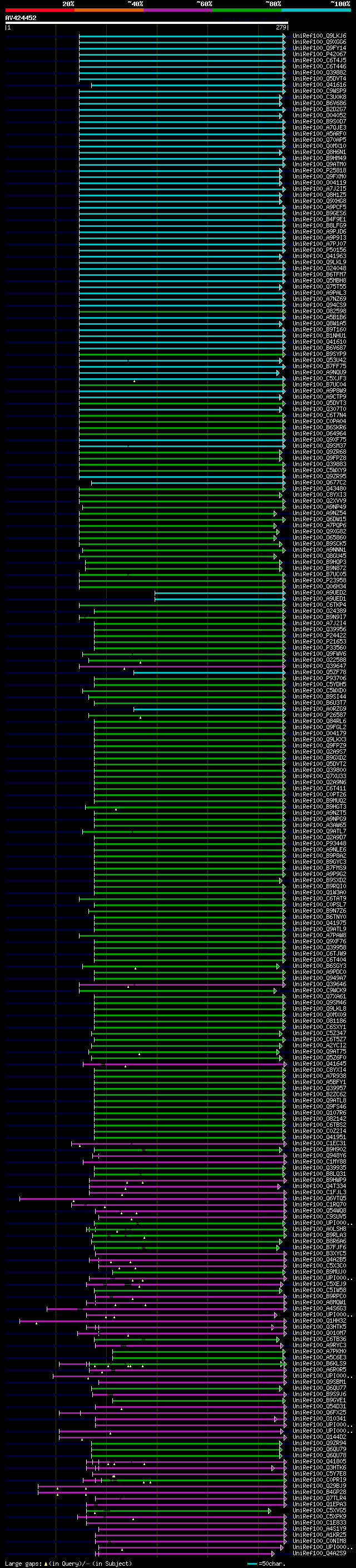Viewport: 356px width, 1568px height.
Task: Select the label UniRef100_Q010M7
Action: [319, 1334]
